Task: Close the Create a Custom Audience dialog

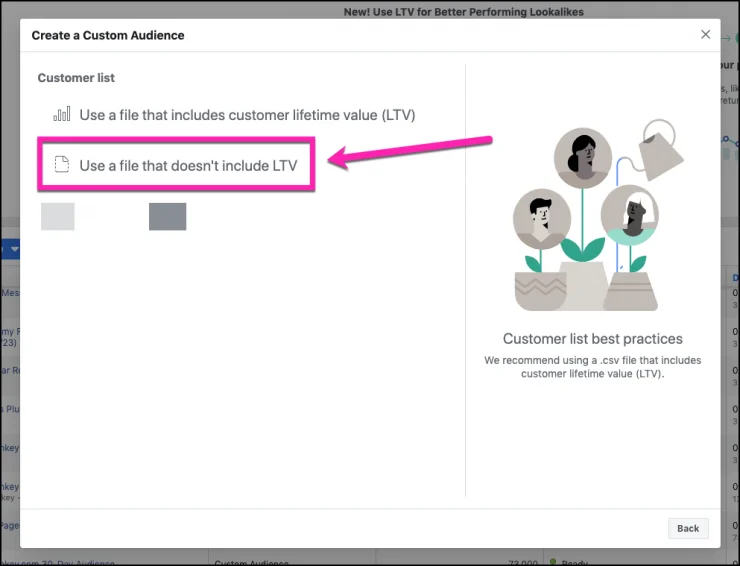Action: click(705, 34)
